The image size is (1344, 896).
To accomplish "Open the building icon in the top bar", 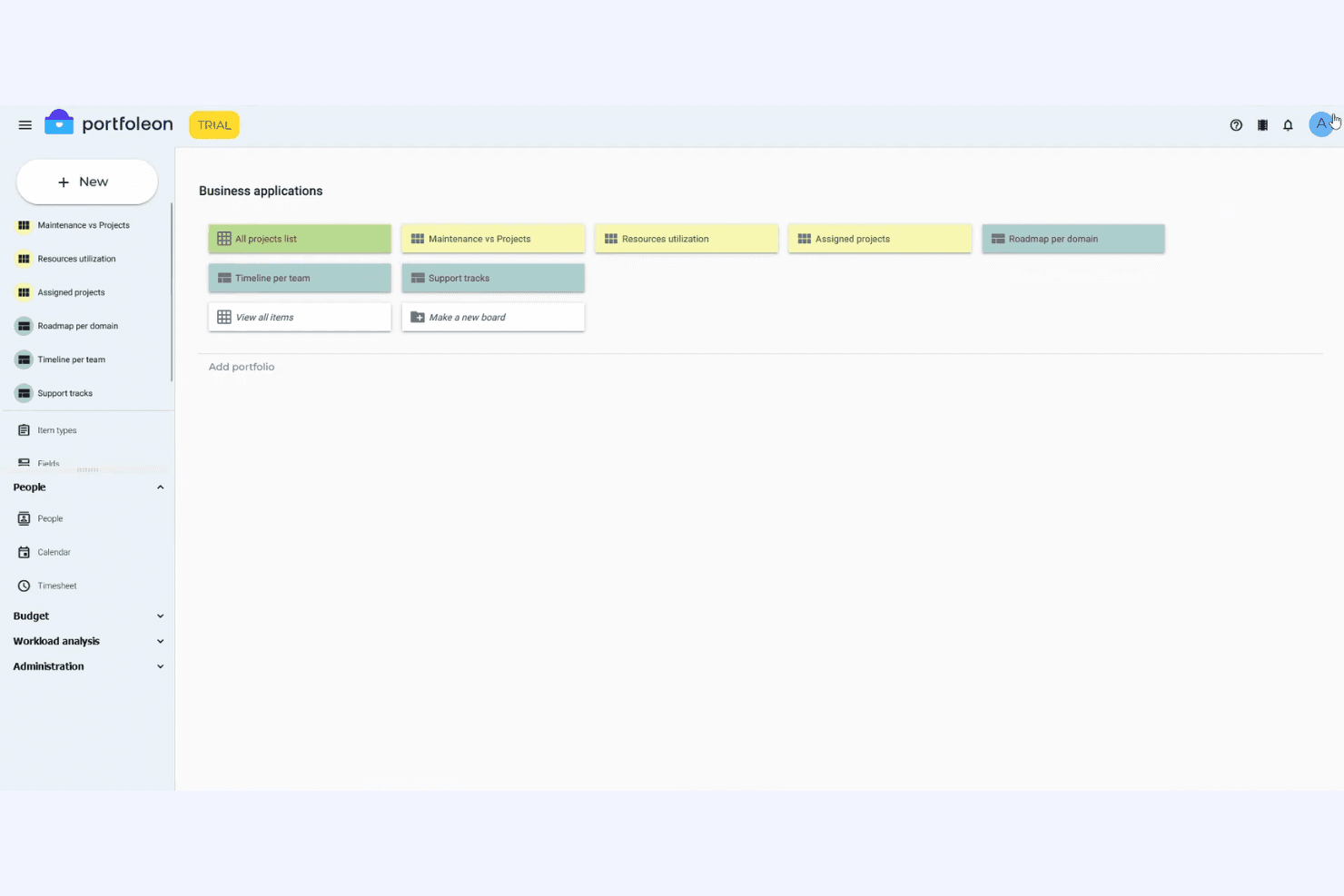I will [1262, 125].
